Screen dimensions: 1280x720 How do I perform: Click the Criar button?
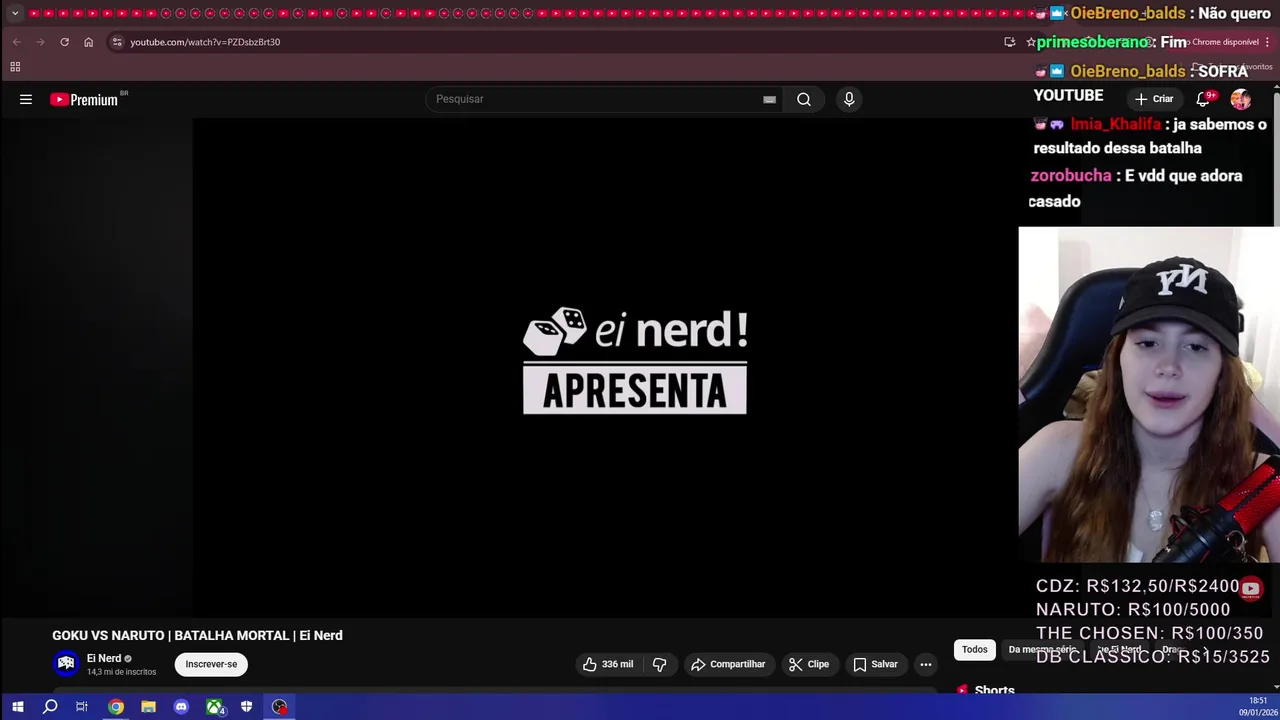1154,99
